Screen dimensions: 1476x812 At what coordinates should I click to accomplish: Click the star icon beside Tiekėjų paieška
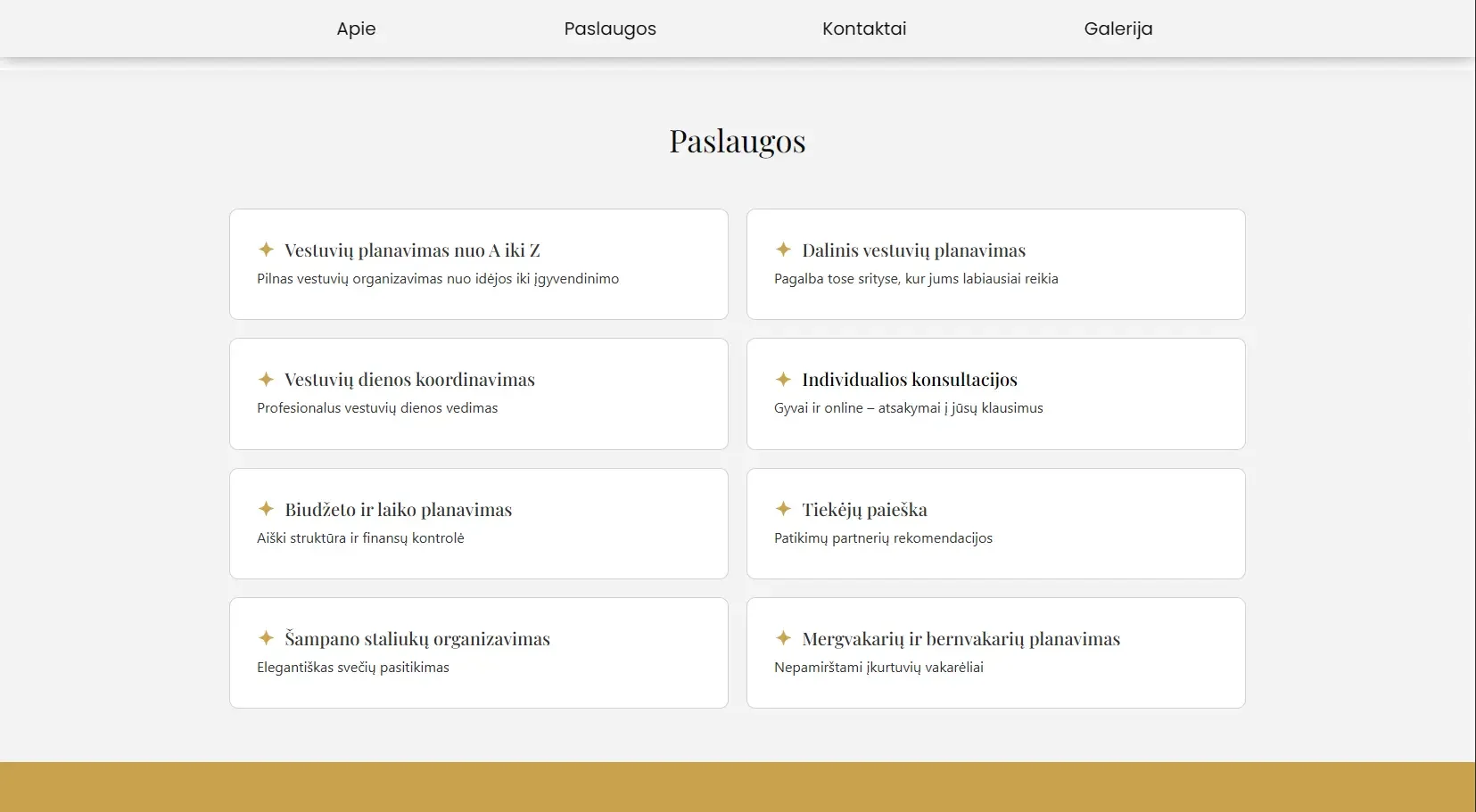(783, 509)
